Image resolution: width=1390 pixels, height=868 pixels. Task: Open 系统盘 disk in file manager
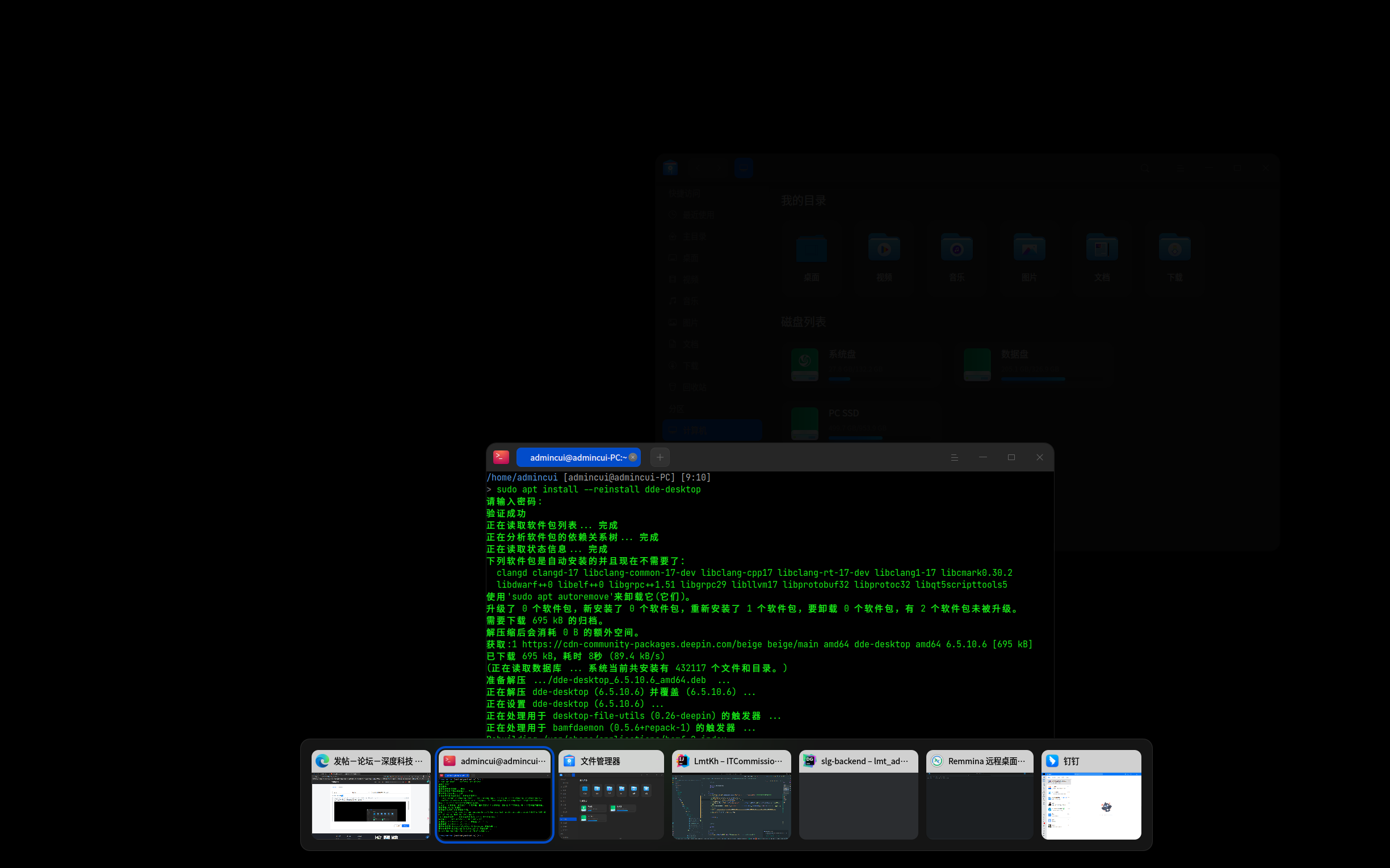[x=863, y=365]
